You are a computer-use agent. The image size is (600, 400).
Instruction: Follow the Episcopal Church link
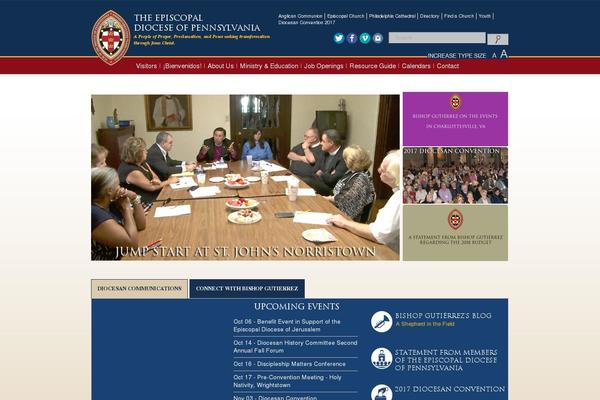[x=346, y=16]
